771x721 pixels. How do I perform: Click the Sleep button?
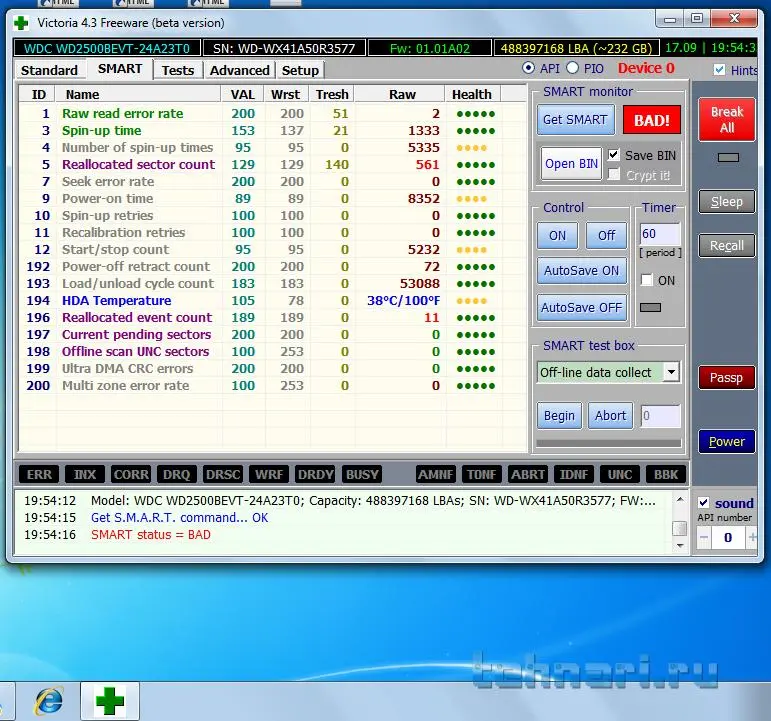727,202
